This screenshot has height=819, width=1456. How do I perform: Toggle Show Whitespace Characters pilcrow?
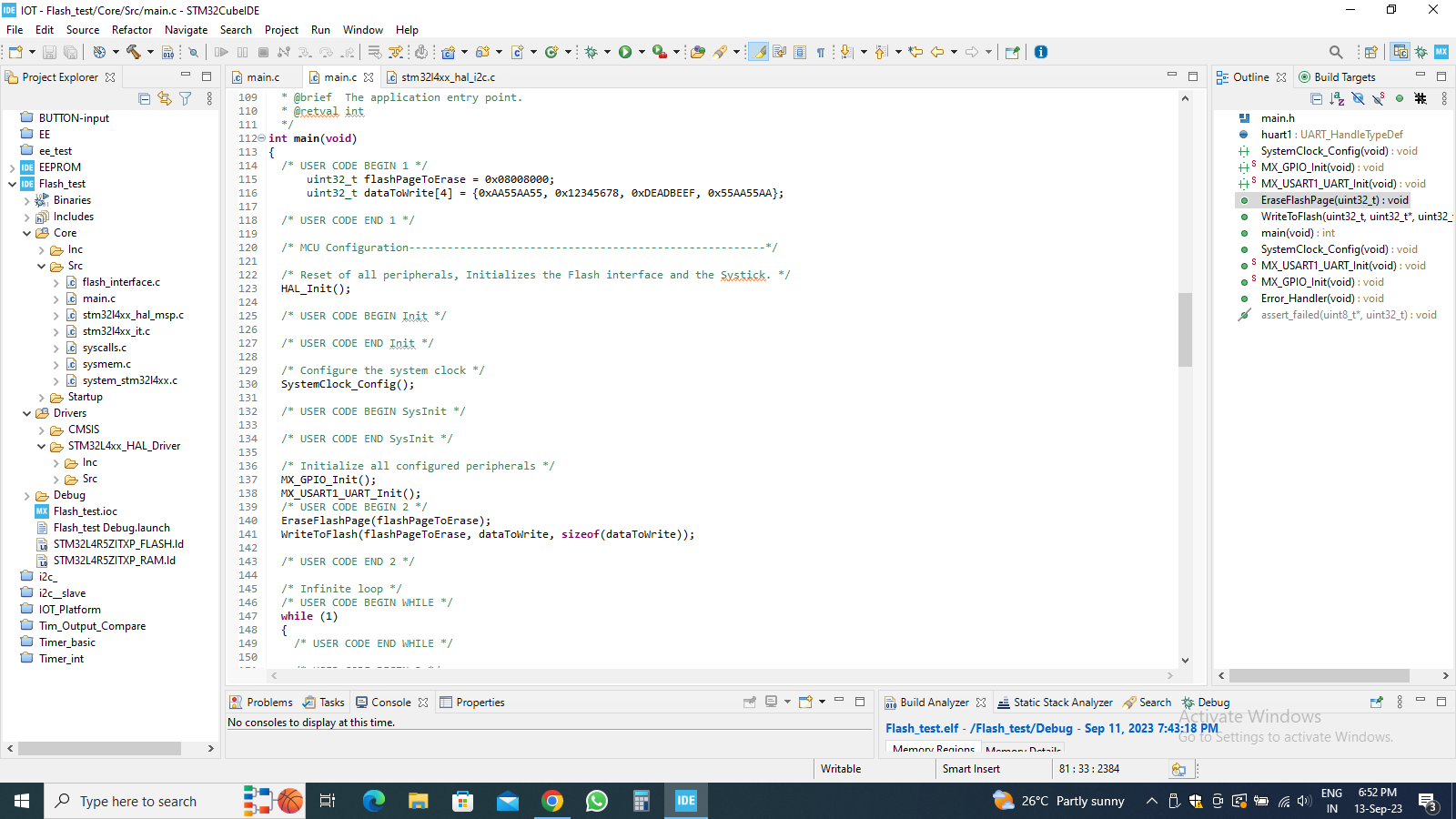click(x=820, y=52)
